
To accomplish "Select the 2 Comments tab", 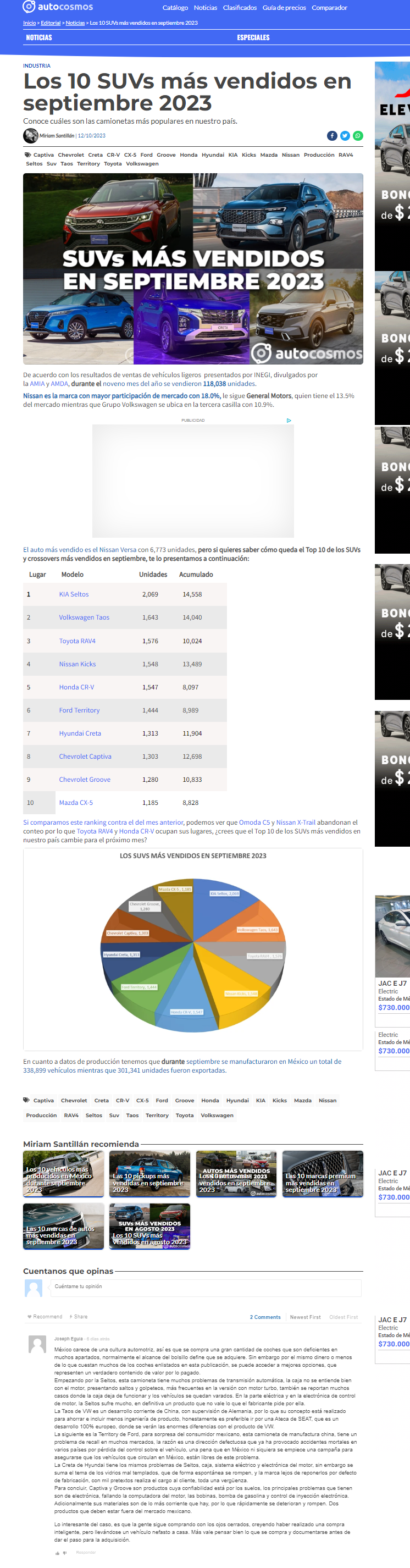I will click(265, 1317).
